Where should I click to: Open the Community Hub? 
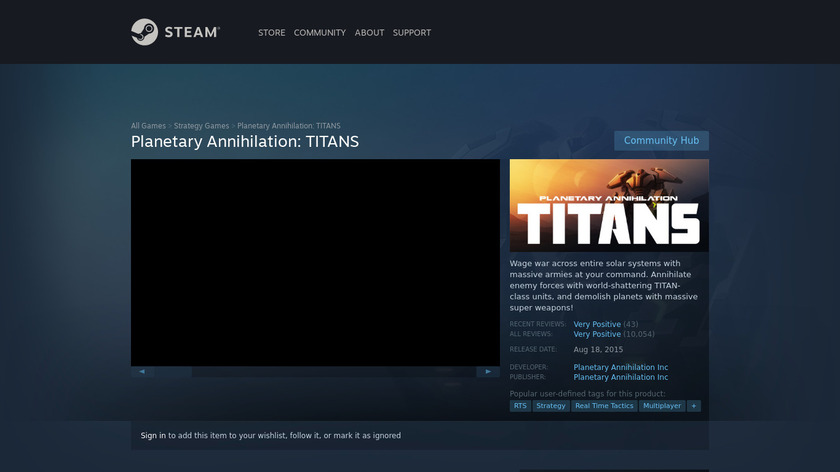pos(661,141)
